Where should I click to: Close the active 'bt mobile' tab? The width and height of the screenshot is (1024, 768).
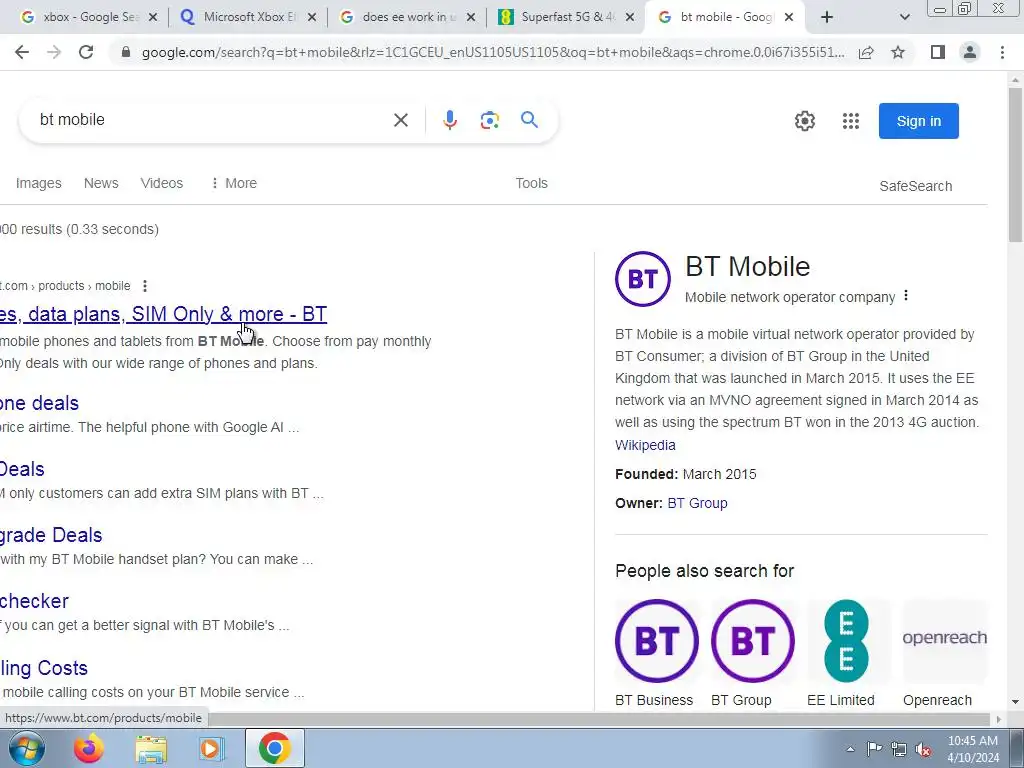tap(789, 18)
